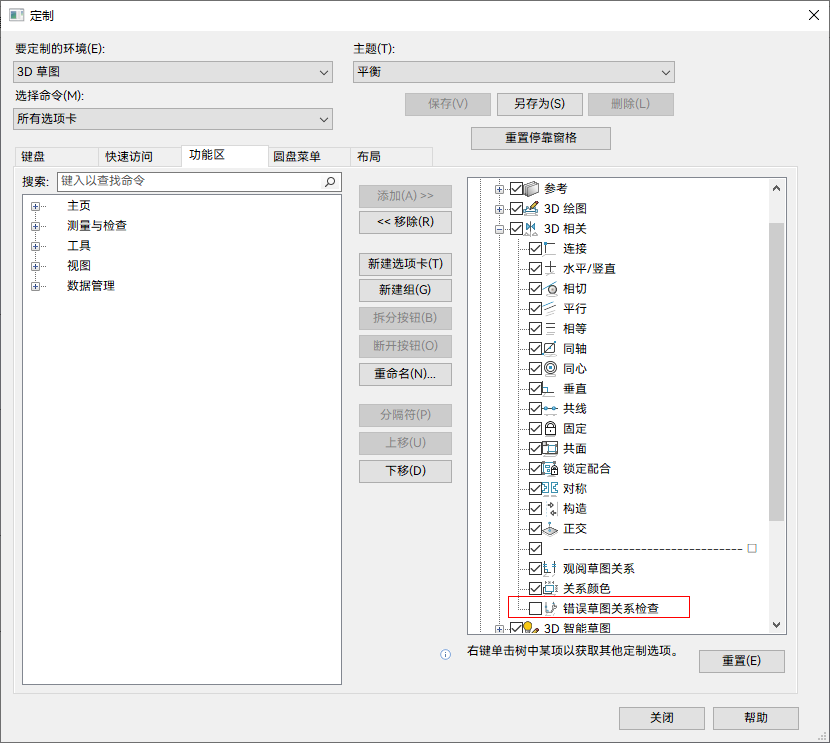Image resolution: width=830 pixels, height=743 pixels.
Task: Click the 错误草图关系检查 icon
Action: pos(550,608)
